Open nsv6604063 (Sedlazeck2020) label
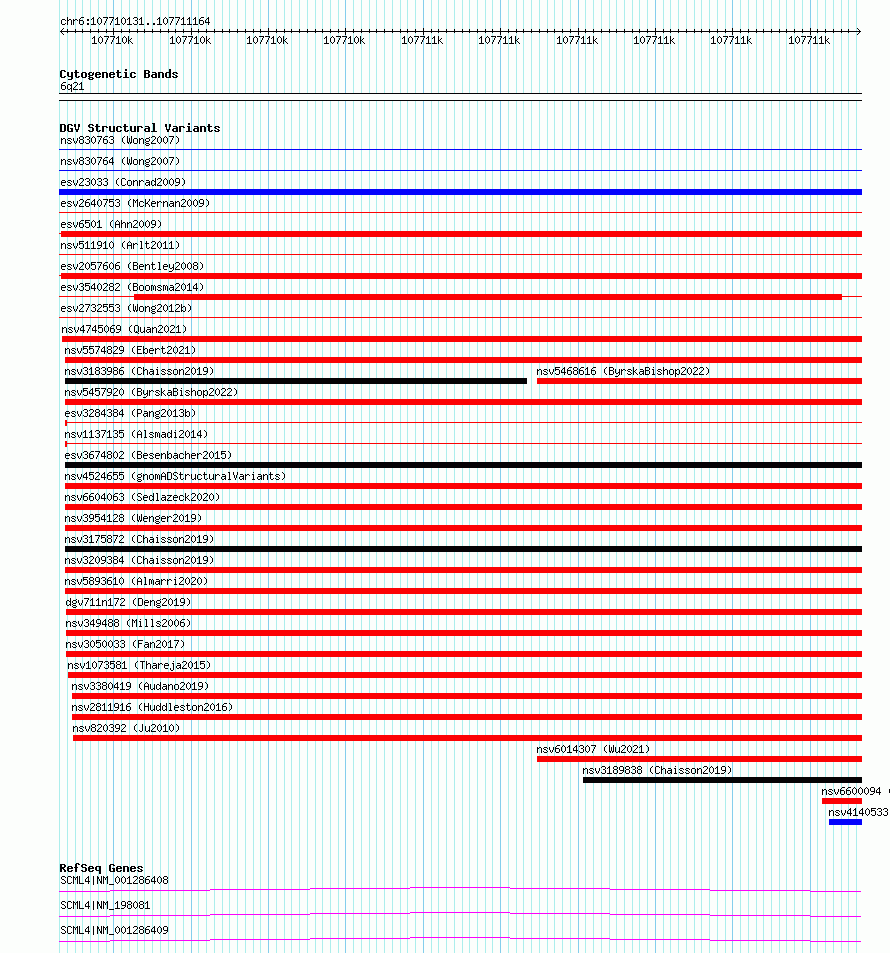 [x=142, y=497]
